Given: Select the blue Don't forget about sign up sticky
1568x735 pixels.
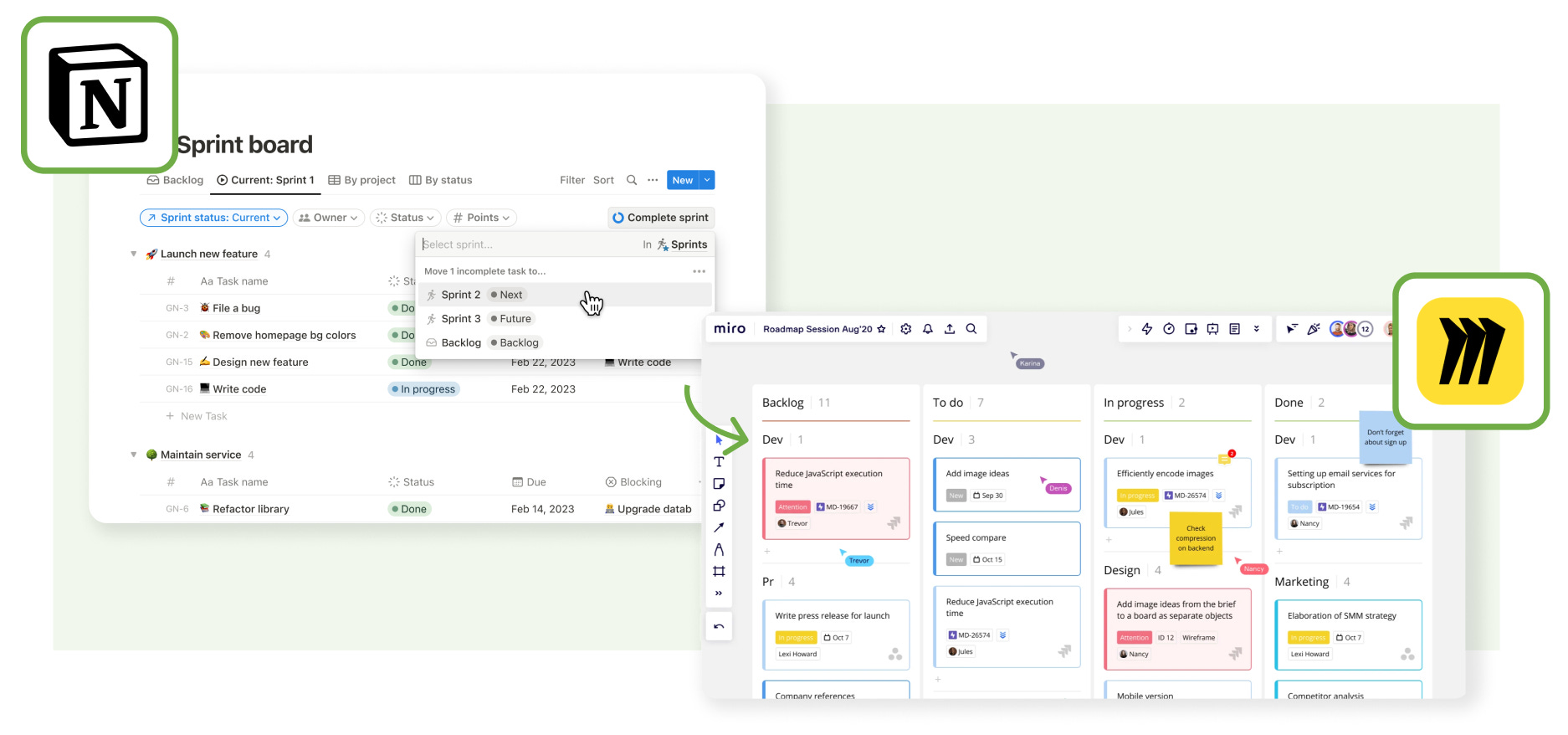Looking at the screenshot, I should (x=1386, y=437).
